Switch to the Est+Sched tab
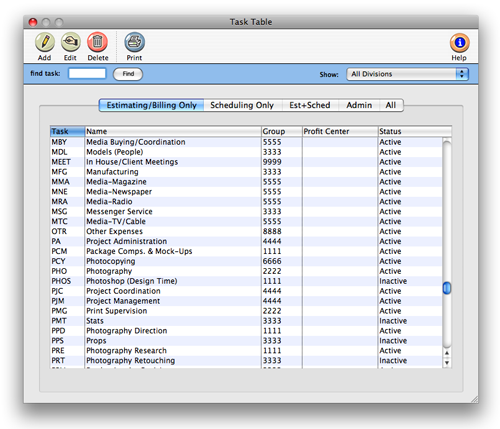 coord(310,105)
